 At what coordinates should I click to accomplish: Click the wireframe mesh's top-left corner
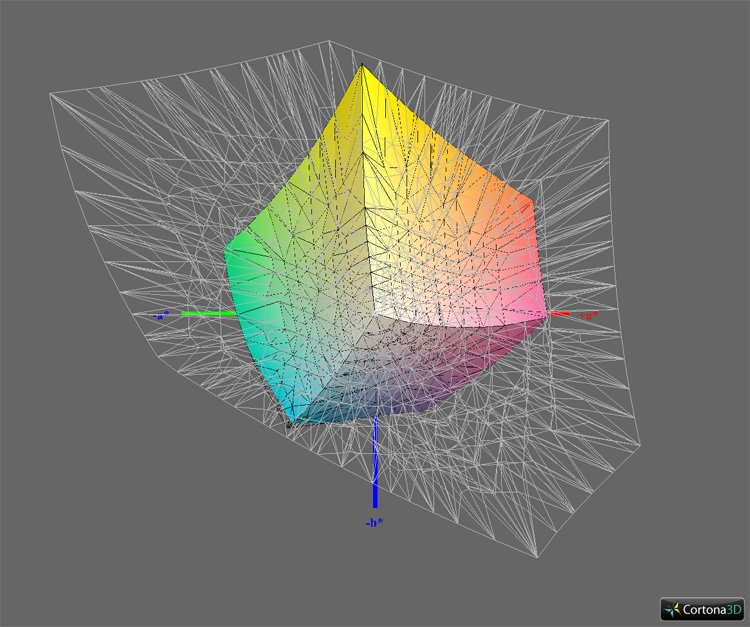(x=51, y=94)
